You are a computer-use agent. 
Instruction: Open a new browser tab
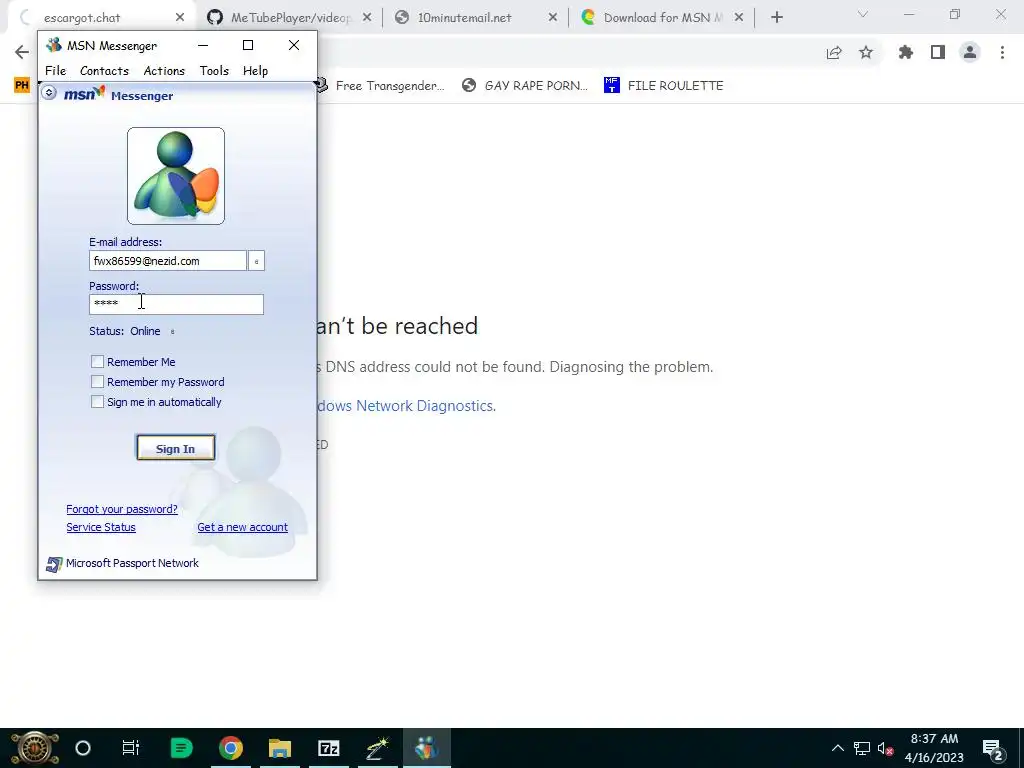coord(776,18)
